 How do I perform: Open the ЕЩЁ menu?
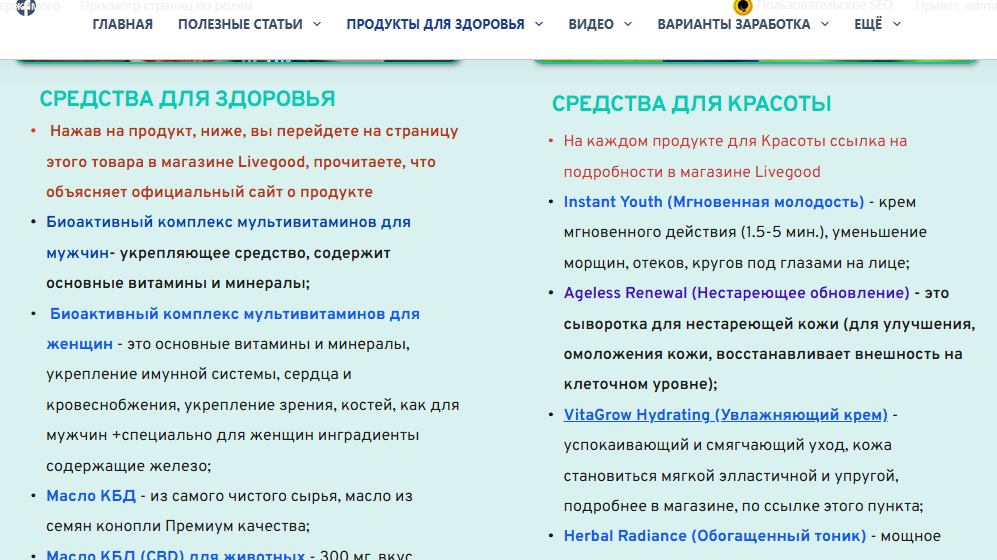pyautogui.click(x=867, y=24)
